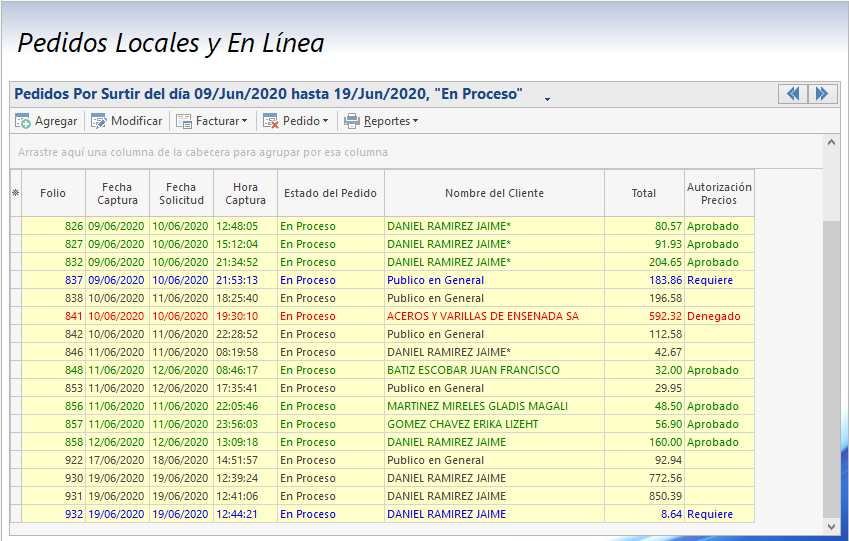
Task: Click the Facturar invoice icon
Action: click(184, 121)
